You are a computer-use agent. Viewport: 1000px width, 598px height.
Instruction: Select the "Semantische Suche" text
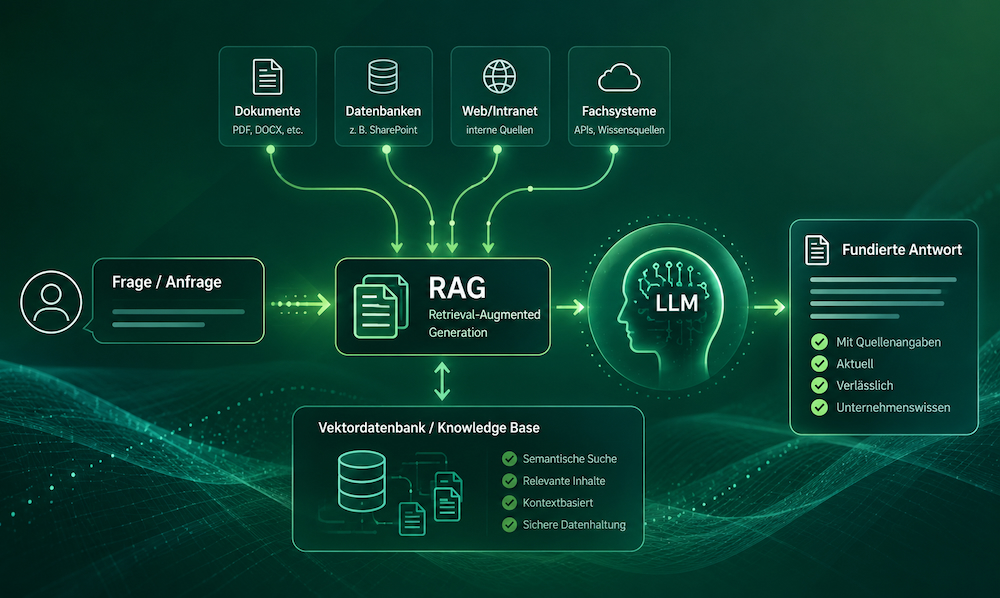570,458
